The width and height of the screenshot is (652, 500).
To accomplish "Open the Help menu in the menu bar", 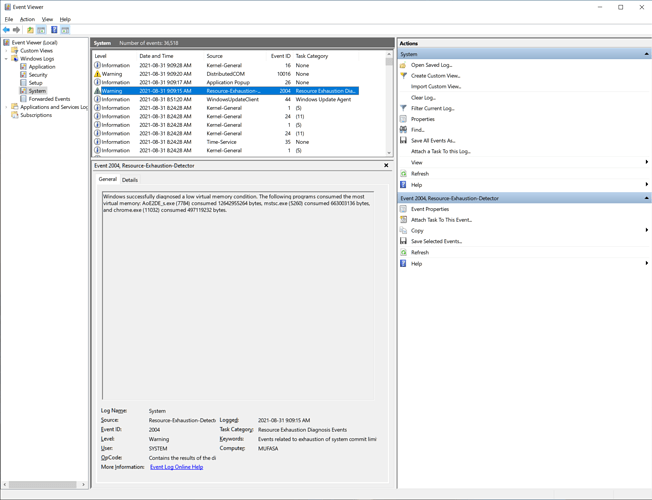I will pyautogui.click(x=65, y=19).
